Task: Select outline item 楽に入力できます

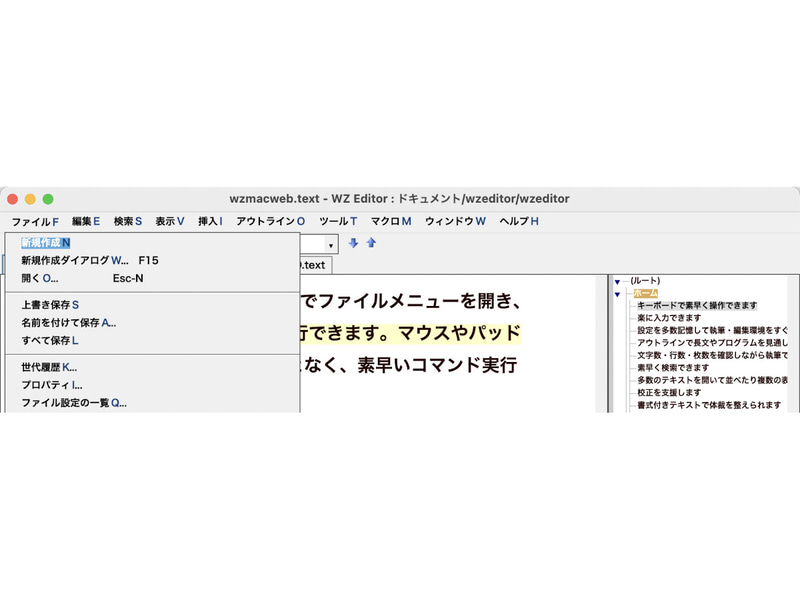Action: click(669, 318)
